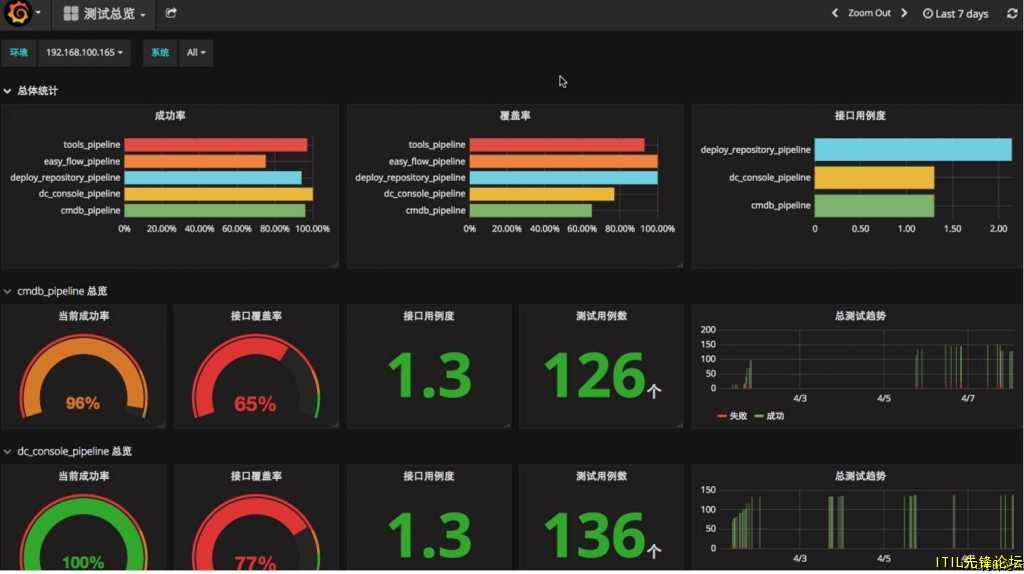
Task: Click the 77% coverage gauge in dc_console
Action: click(x=255, y=534)
